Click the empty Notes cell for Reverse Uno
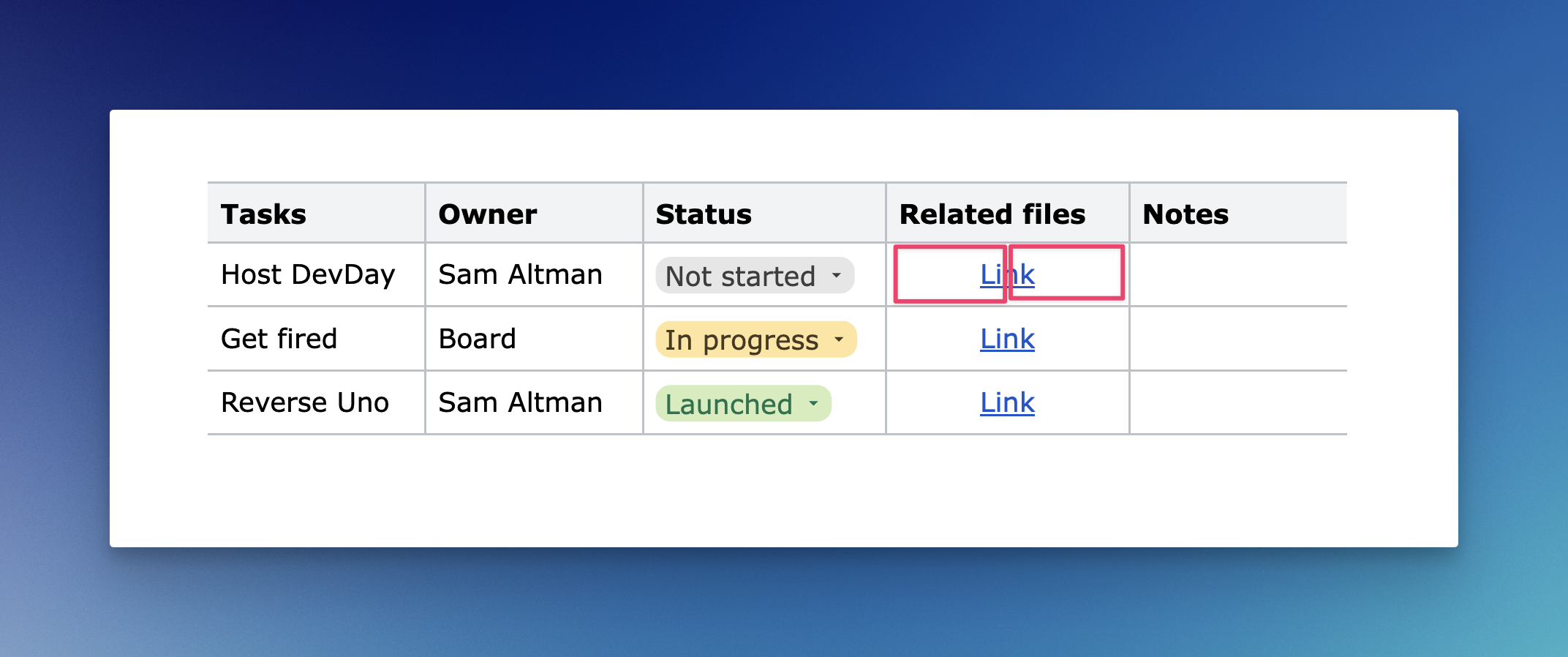This screenshot has width=1568, height=657. pos(1238,402)
